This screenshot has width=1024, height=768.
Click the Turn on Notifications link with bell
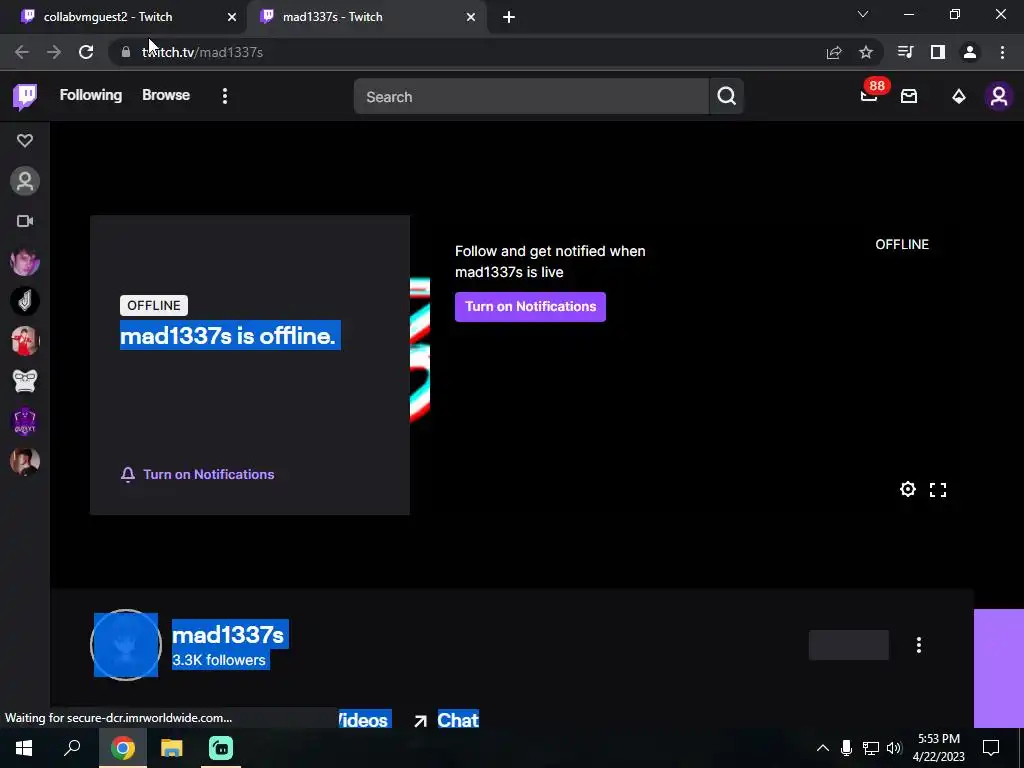pos(197,475)
